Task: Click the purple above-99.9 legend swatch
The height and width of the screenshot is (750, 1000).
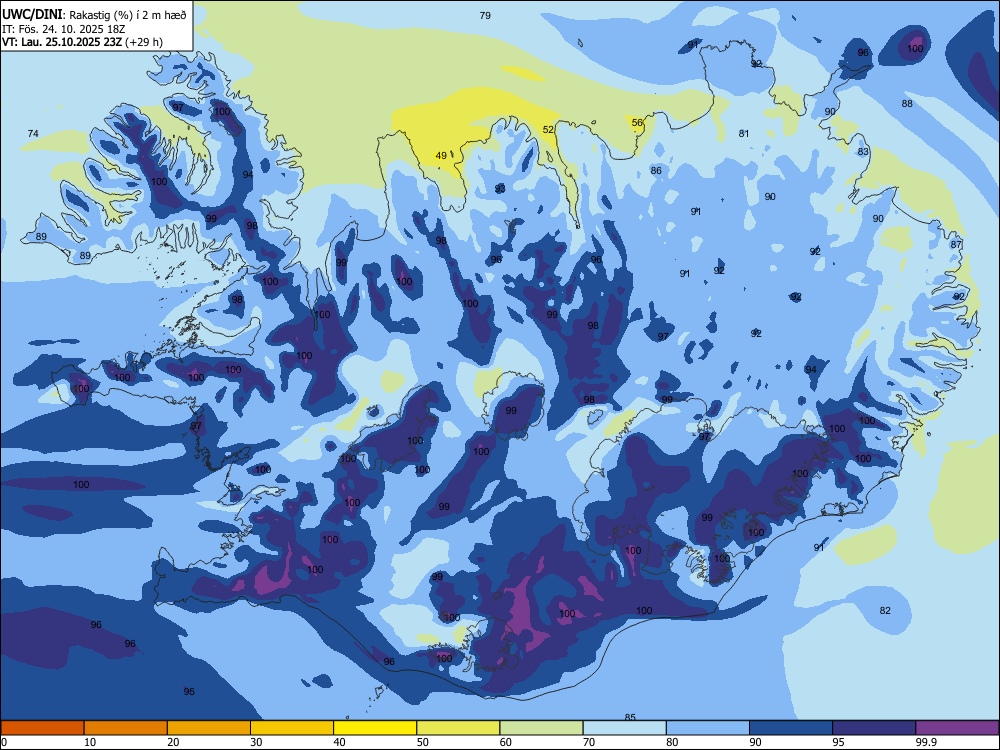Action: pos(957,728)
